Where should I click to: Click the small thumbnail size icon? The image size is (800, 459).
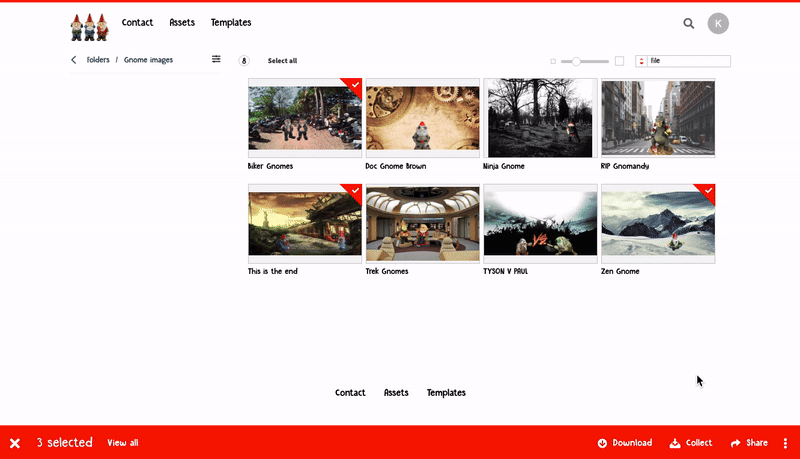coord(553,61)
